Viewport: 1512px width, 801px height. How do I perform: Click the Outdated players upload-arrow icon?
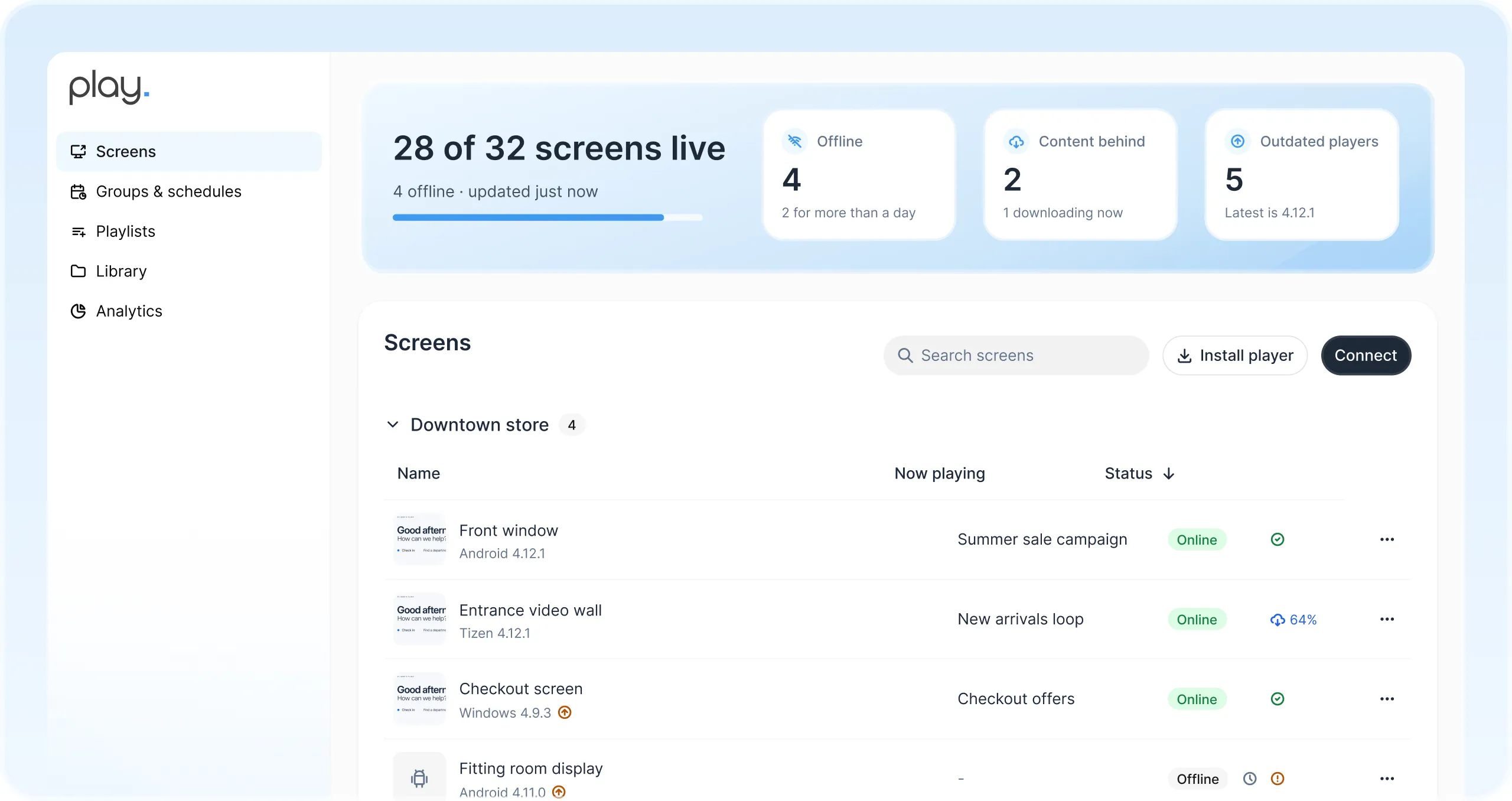point(1237,141)
